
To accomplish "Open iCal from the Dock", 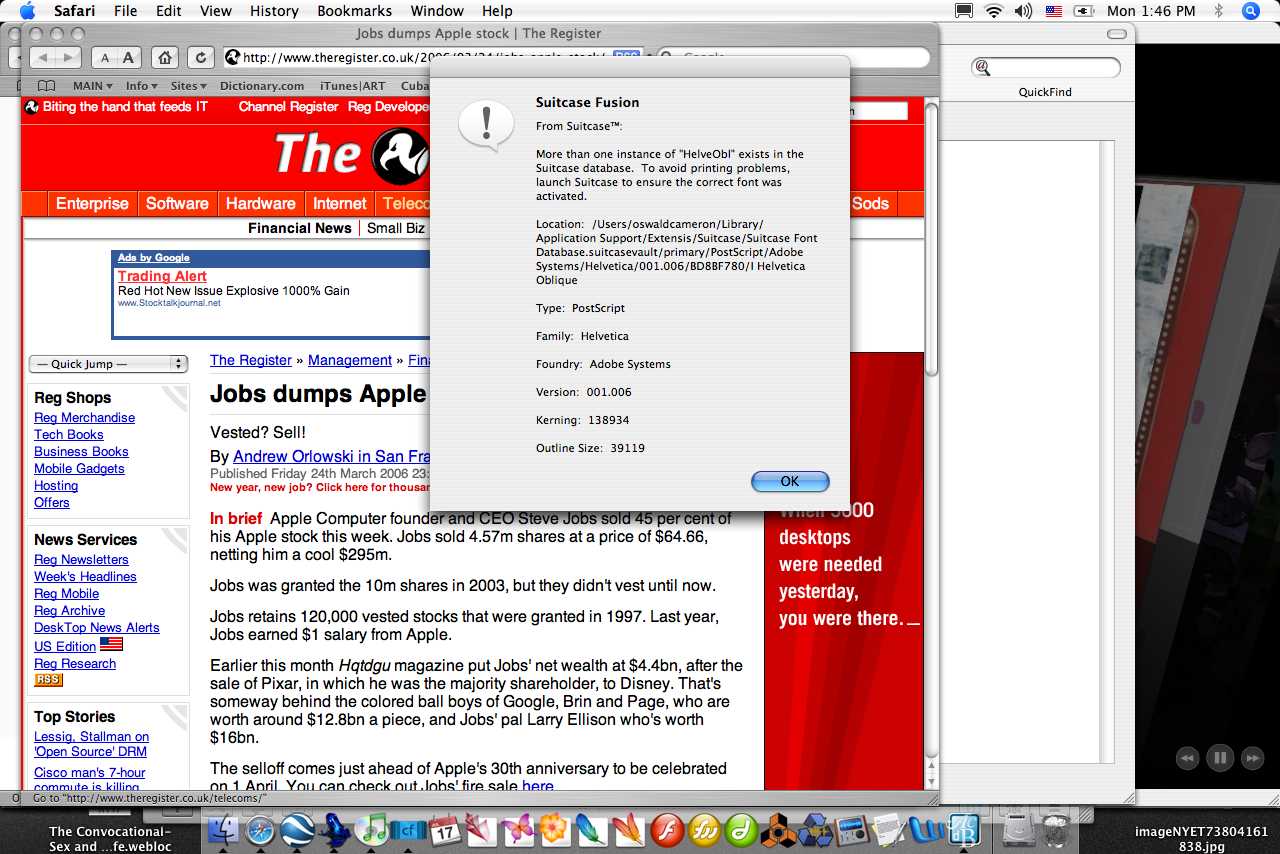I will (x=444, y=829).
